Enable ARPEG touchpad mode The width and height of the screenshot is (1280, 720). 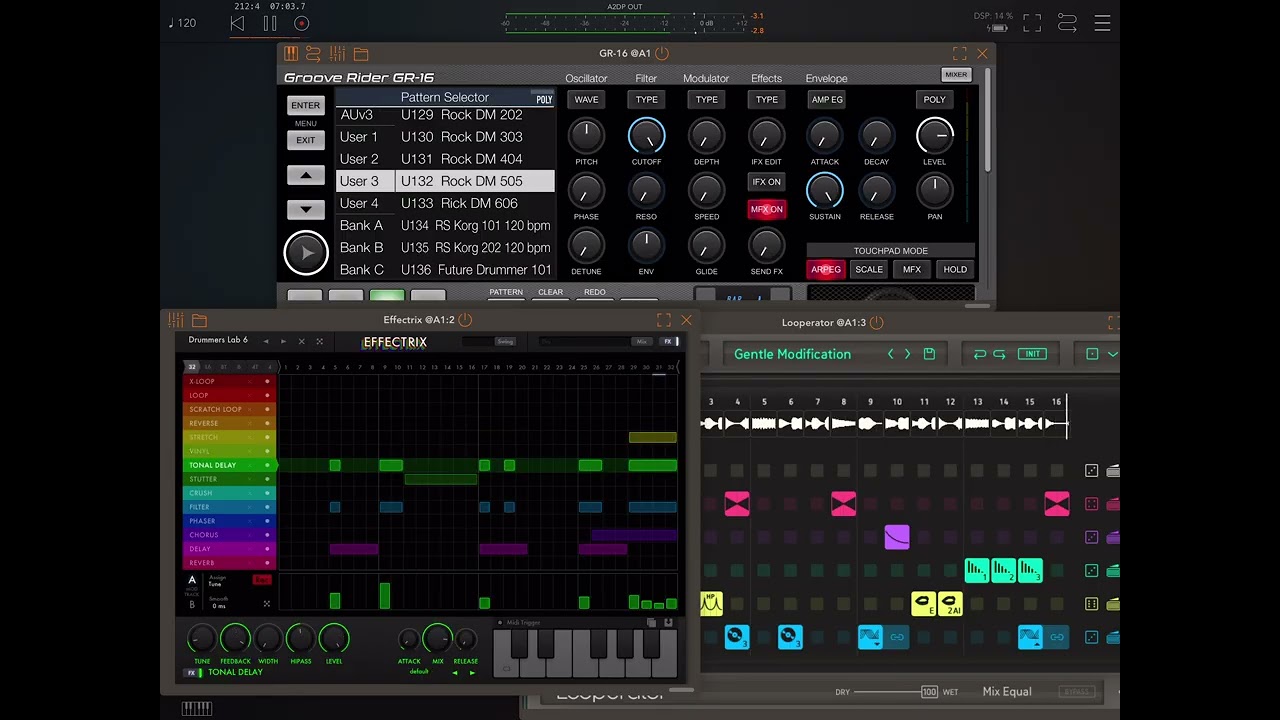pyautogui.click(x=826, y=269)
